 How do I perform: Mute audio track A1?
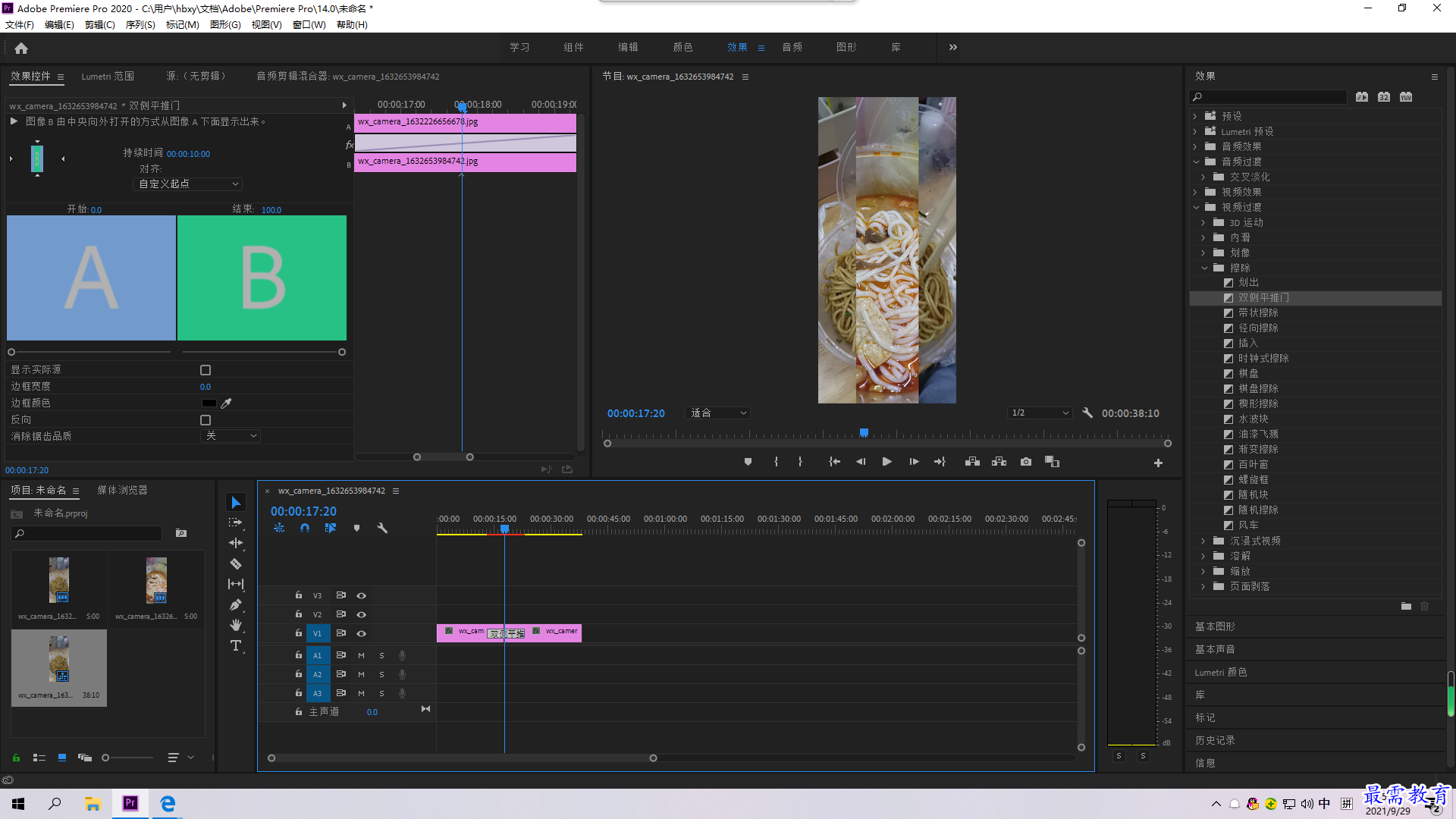[x=361, y=655]
